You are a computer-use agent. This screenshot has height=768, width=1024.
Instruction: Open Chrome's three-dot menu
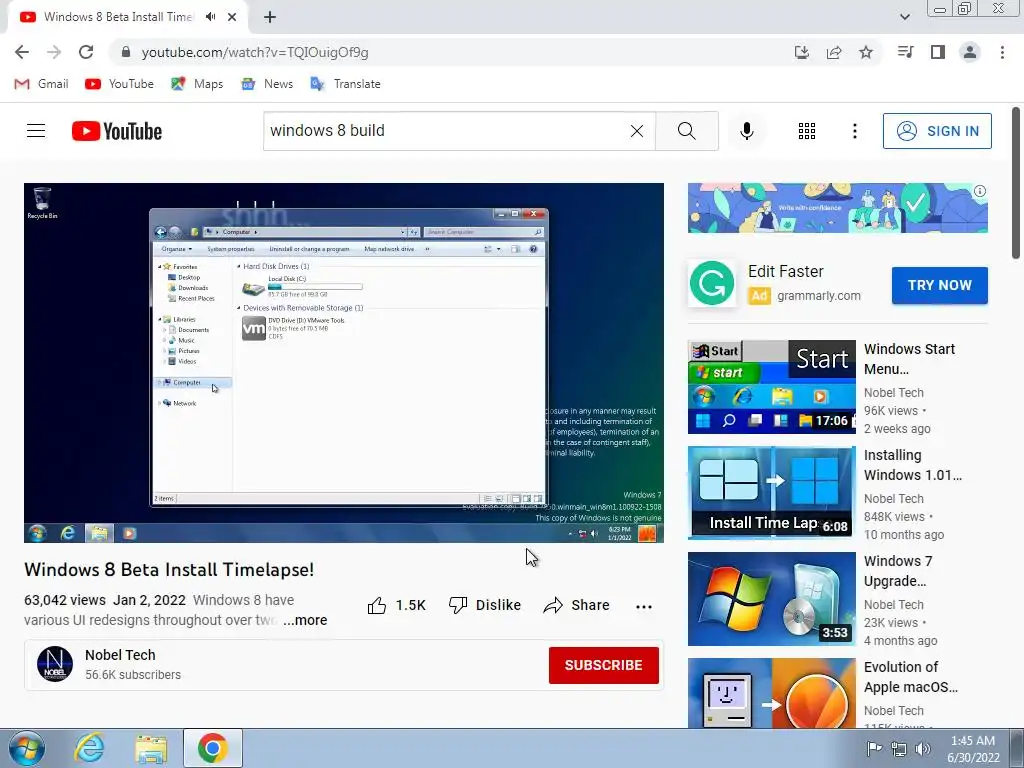click(1002, 52)
